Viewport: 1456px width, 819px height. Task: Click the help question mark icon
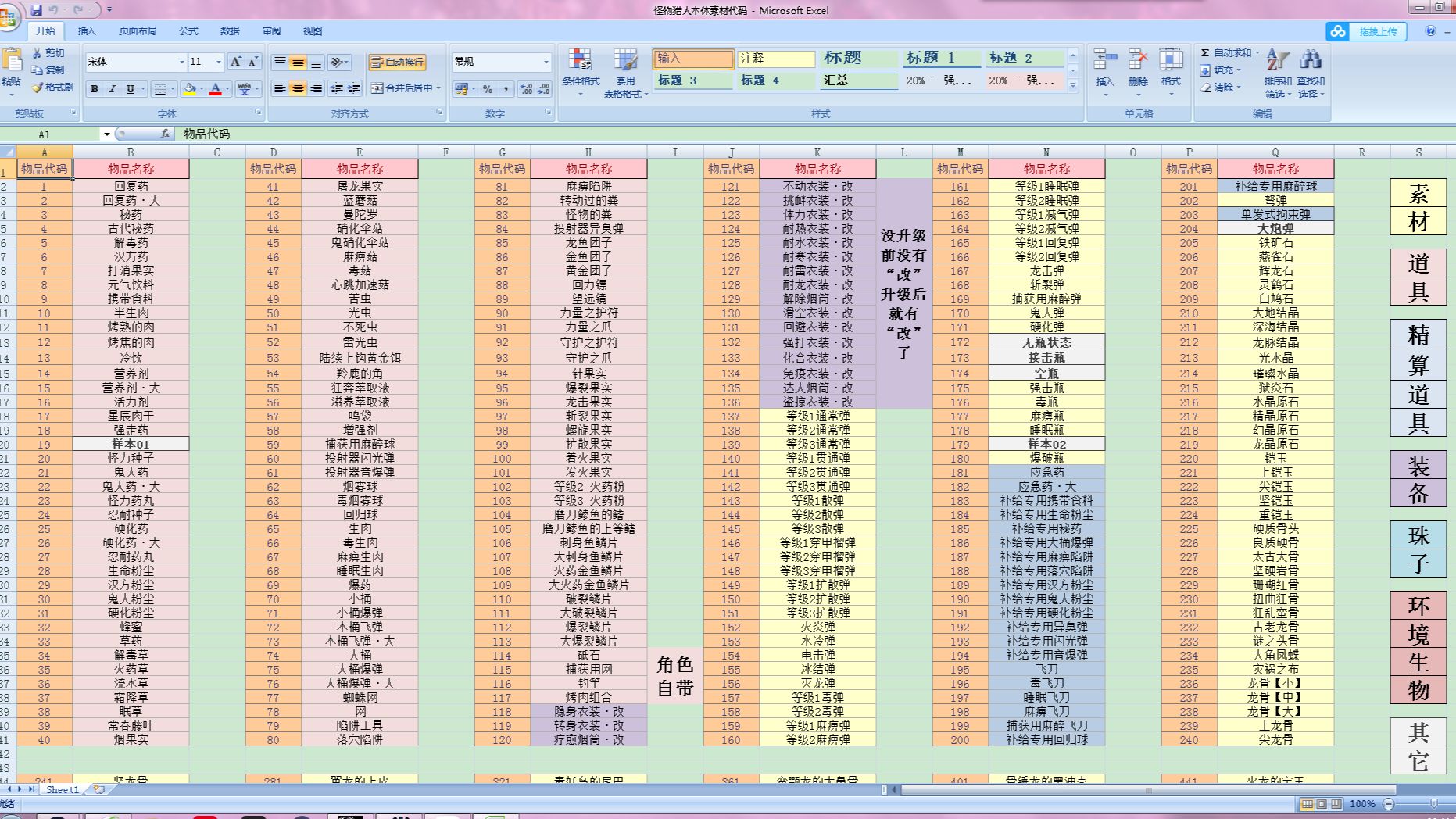[1430, 31]
